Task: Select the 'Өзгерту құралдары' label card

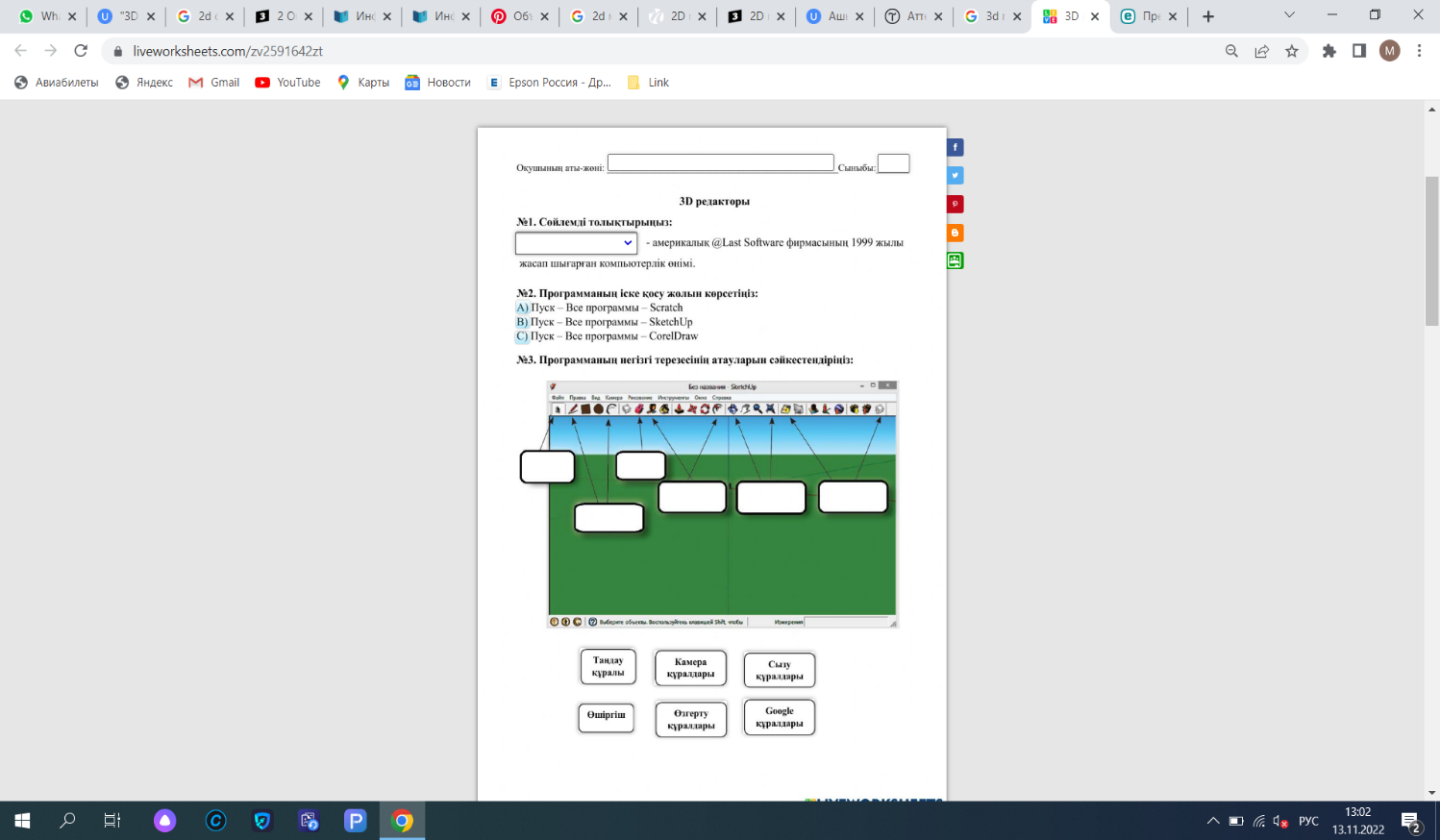Action: [691, 720]
